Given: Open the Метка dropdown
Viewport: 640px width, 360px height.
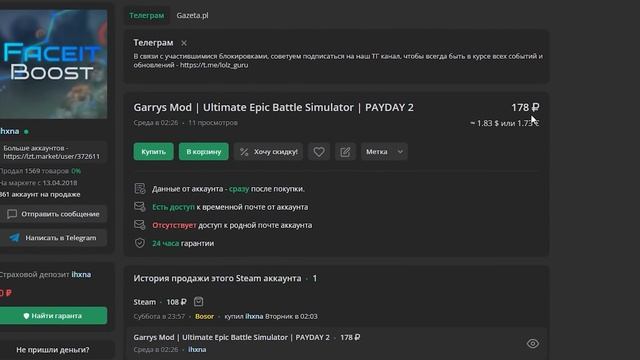Looking at the screenshot, I should coord(384,151).
